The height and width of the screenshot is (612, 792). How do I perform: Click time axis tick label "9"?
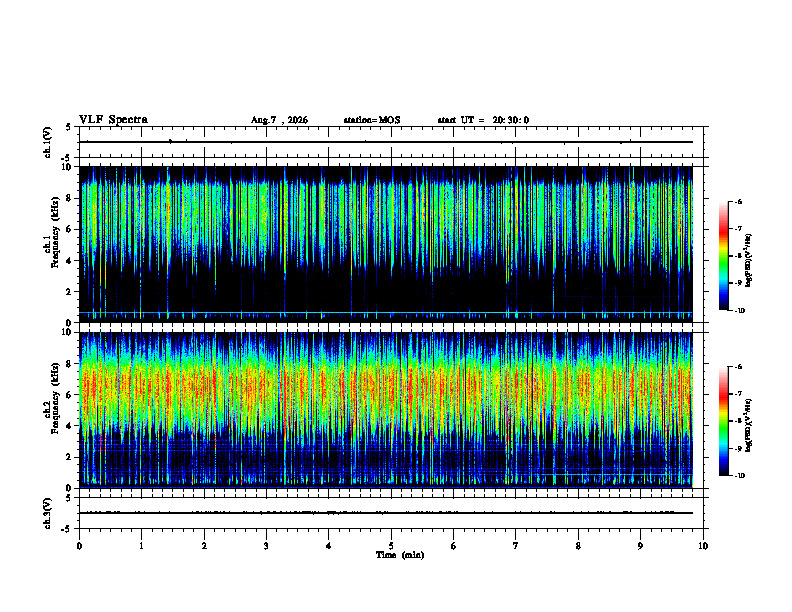tap(640, 546)
